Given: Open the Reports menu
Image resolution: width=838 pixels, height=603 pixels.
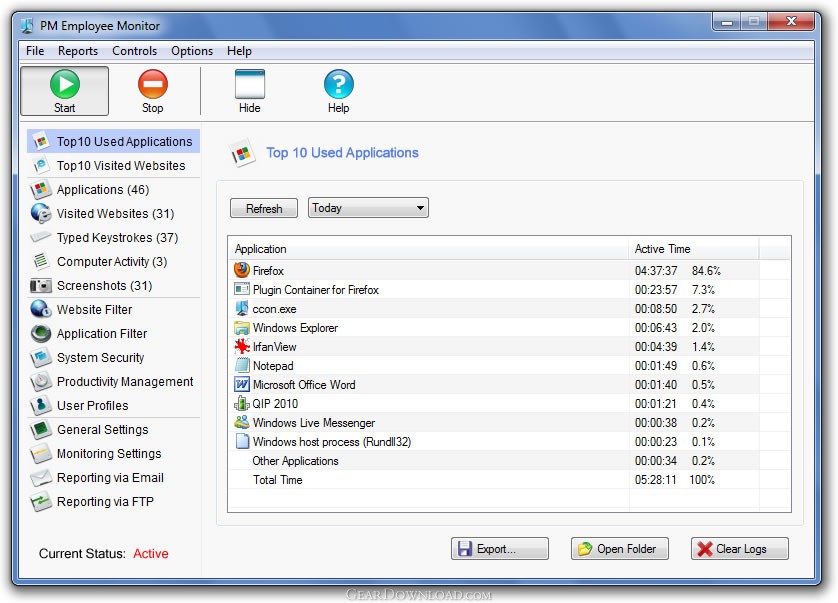Looking at the screenshot, I should [x=78, y=51].
